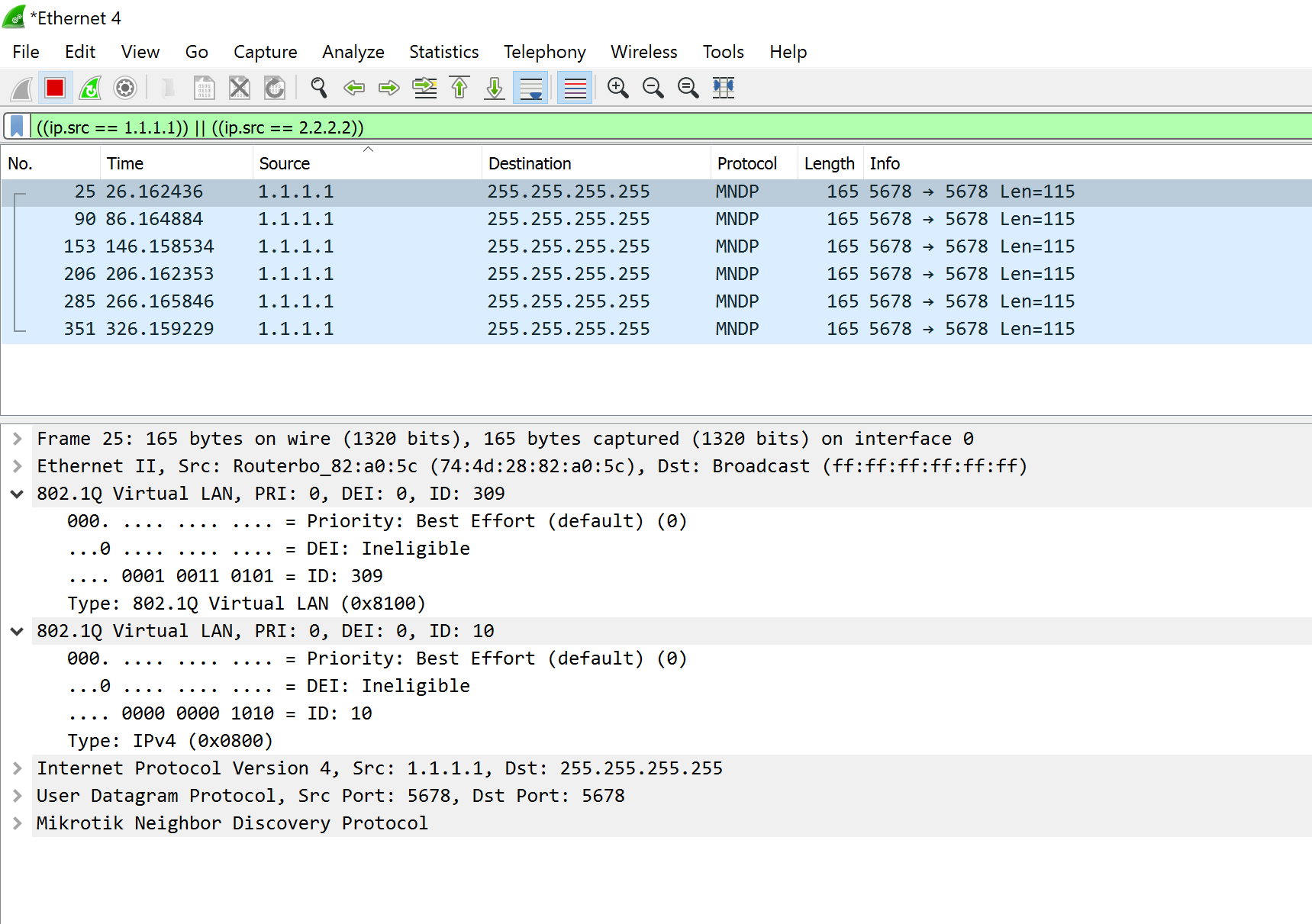Jump to the last packet
Screen dimensions: 1312x924
495,88
